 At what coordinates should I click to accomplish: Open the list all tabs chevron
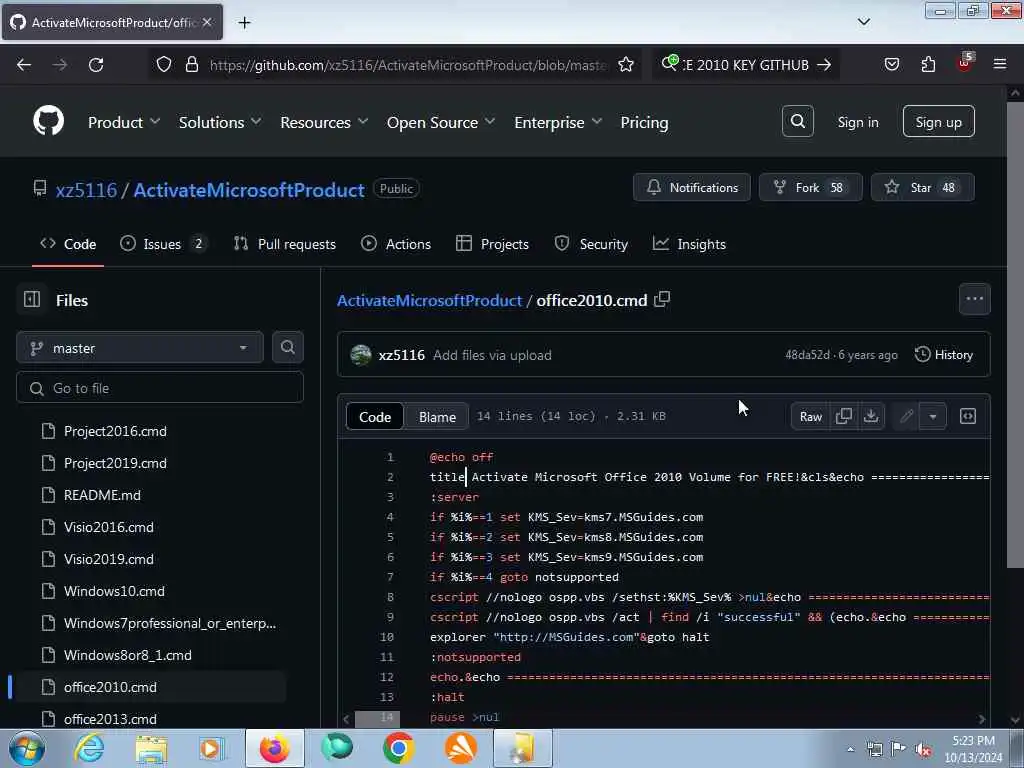pos(863,22)
